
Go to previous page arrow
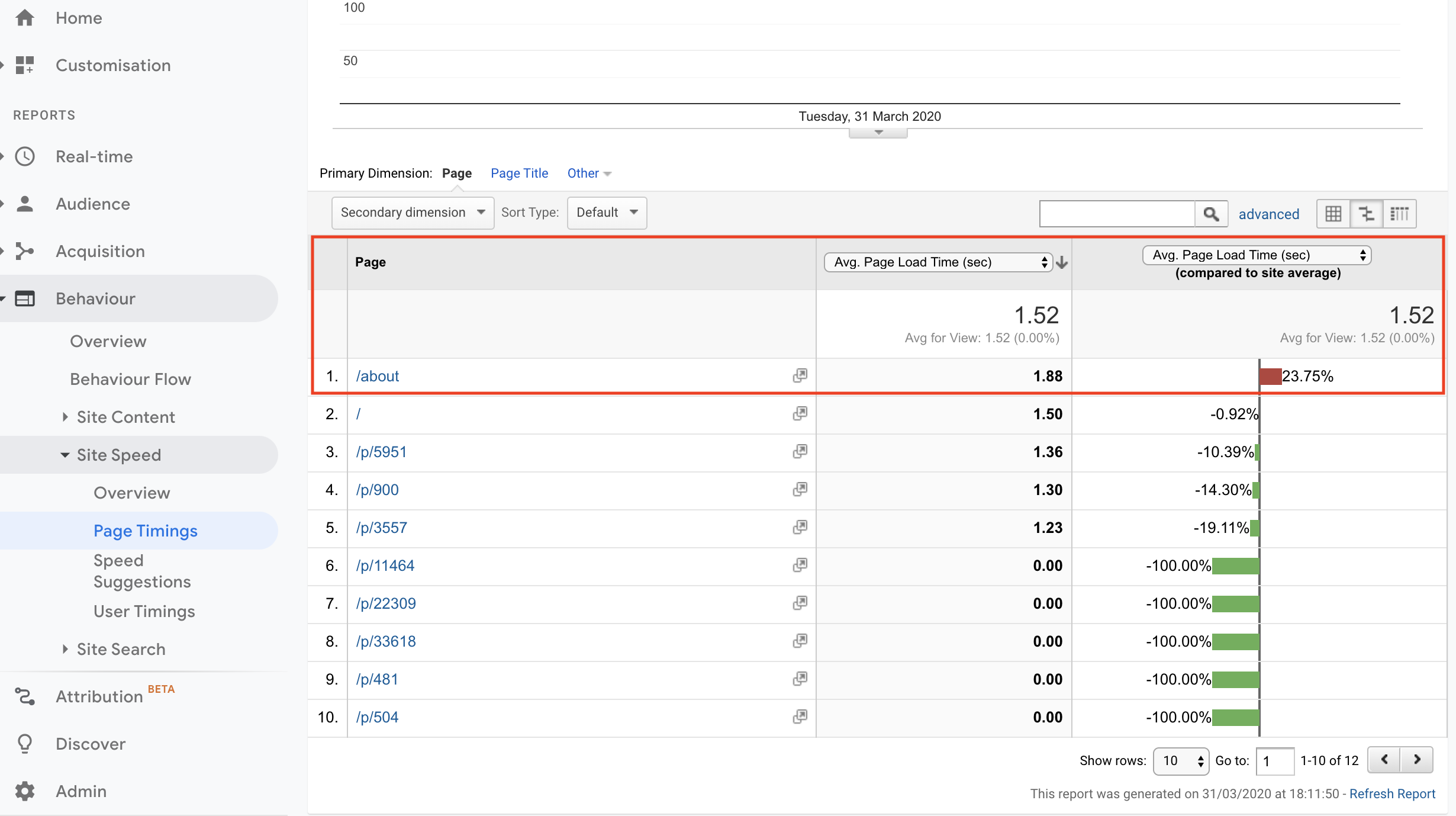tap(1384, 760)
